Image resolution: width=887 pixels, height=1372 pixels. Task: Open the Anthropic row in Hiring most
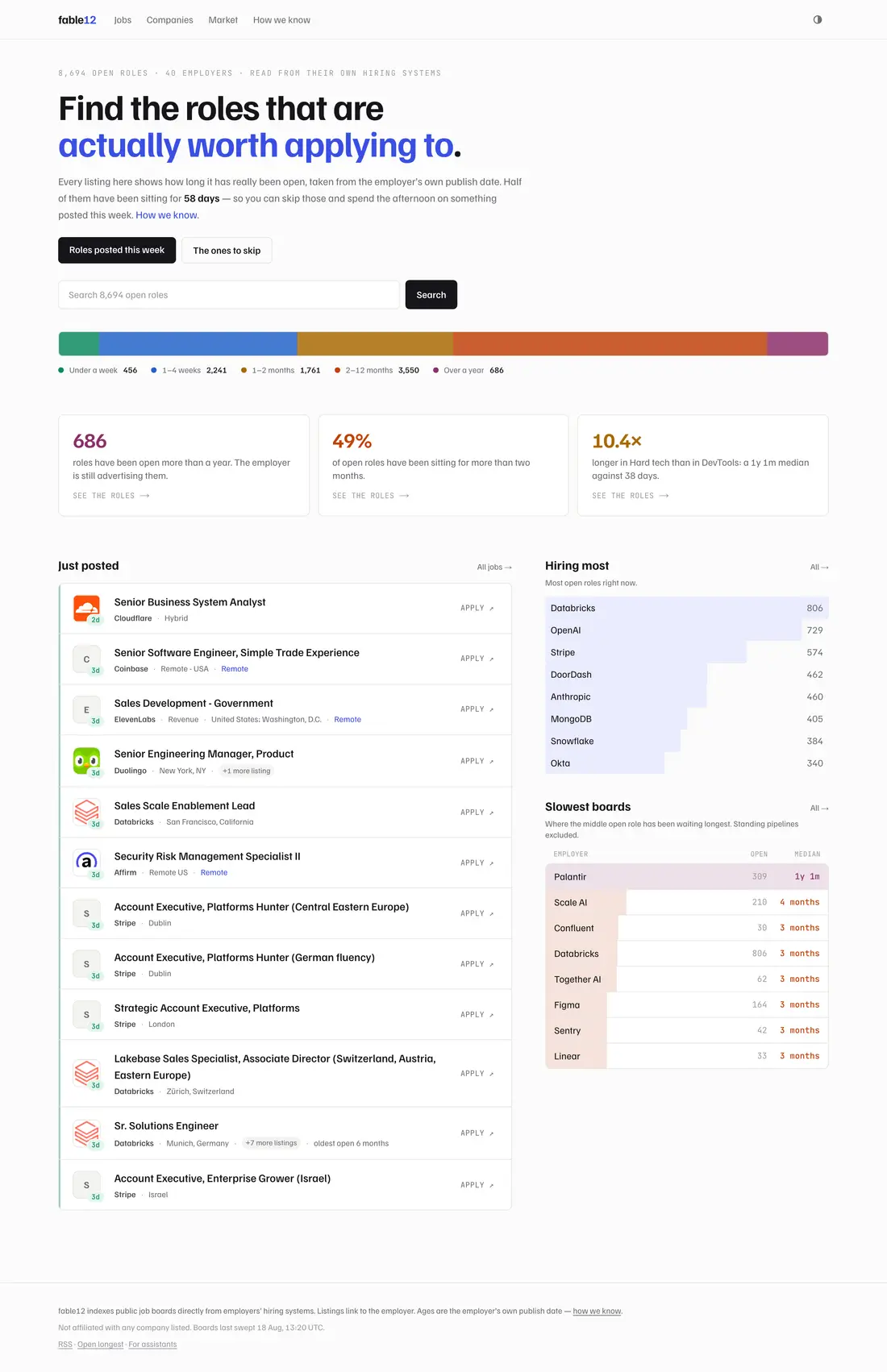[687, 697]
